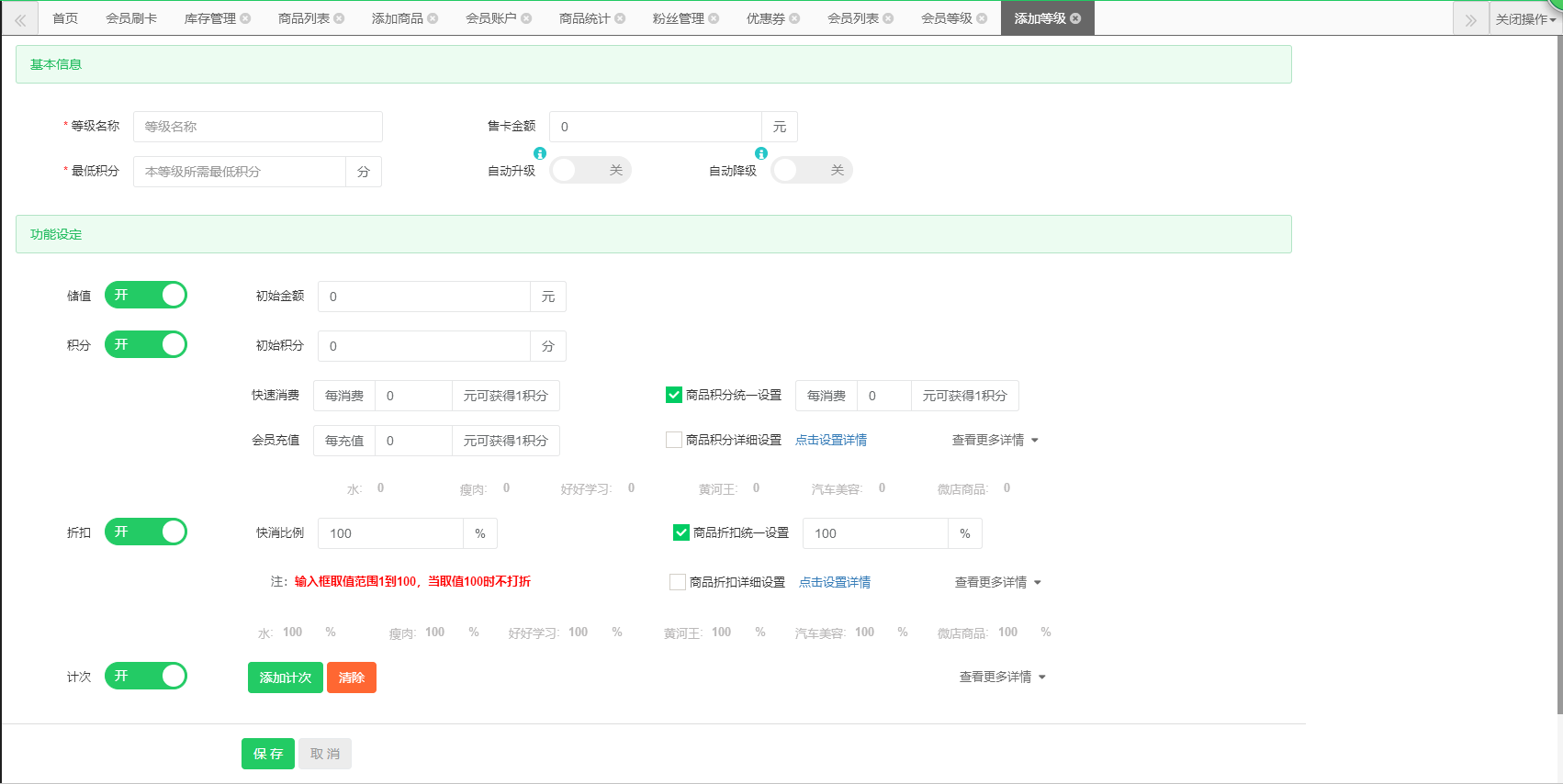Image resolution: width=1563 pixels, height=784 pixels.
Task: Close the 添加商品 tab via its x icon
Action: (433, 18)
